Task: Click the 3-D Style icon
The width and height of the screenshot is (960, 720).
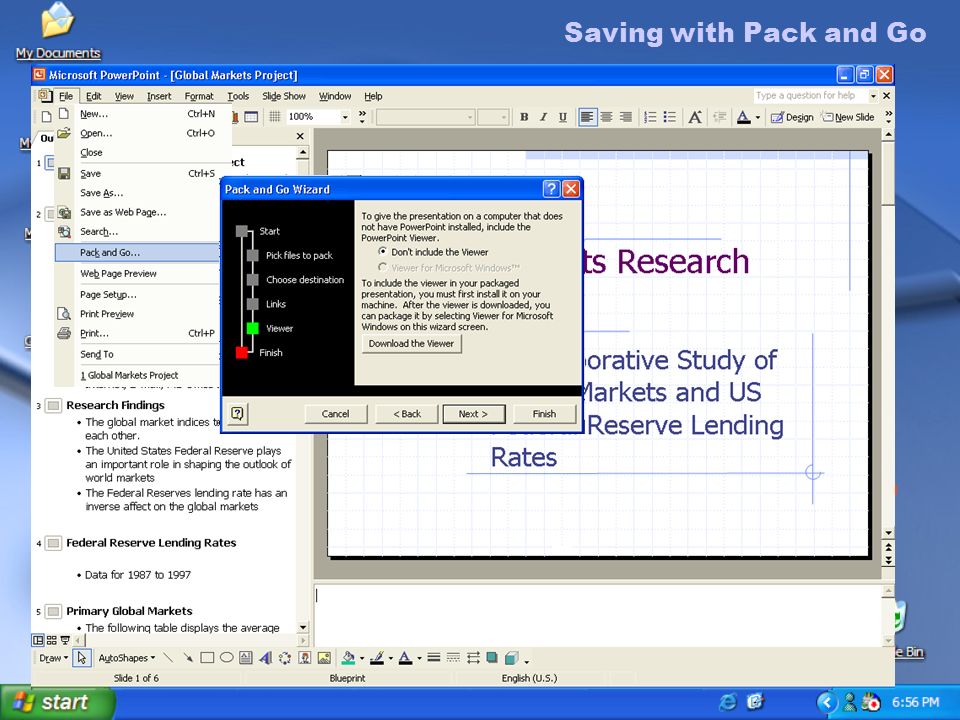Action: click(x=512, y=658)
